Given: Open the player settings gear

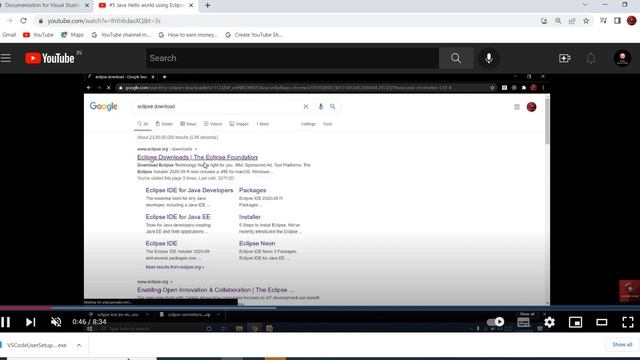Looking at the screenshot, I should [549, 322].
